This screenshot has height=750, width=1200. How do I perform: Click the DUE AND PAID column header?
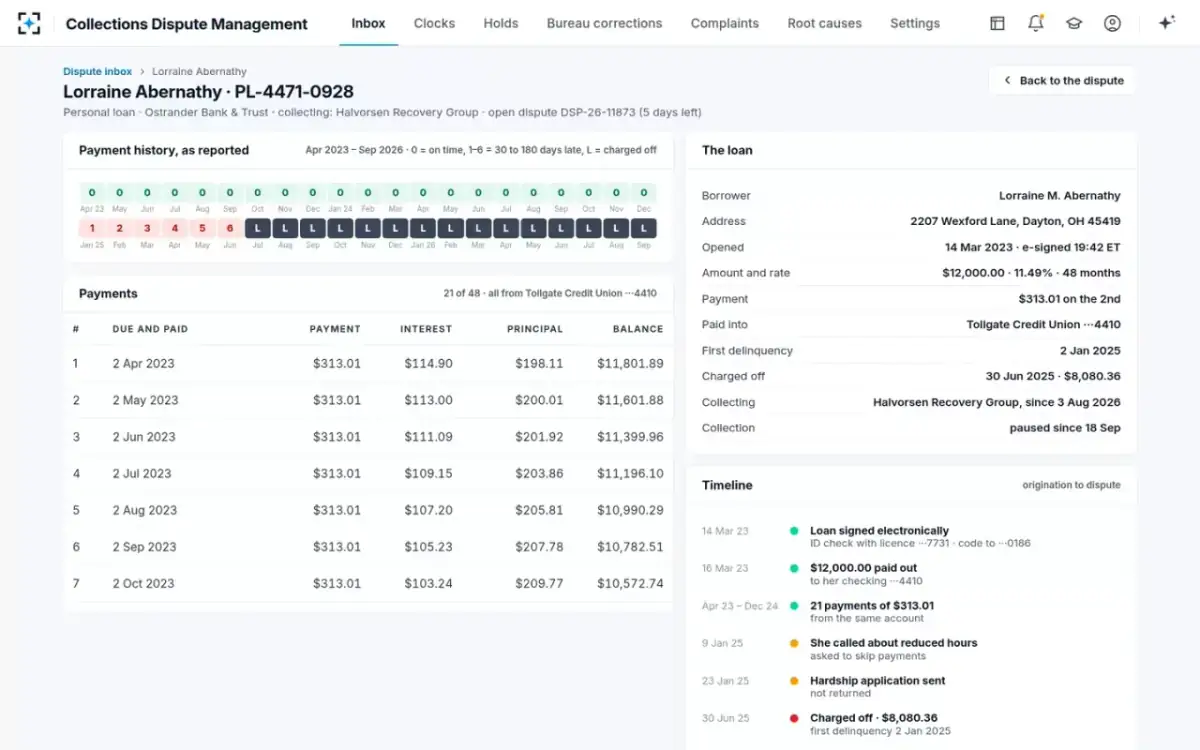coord(150,329)
